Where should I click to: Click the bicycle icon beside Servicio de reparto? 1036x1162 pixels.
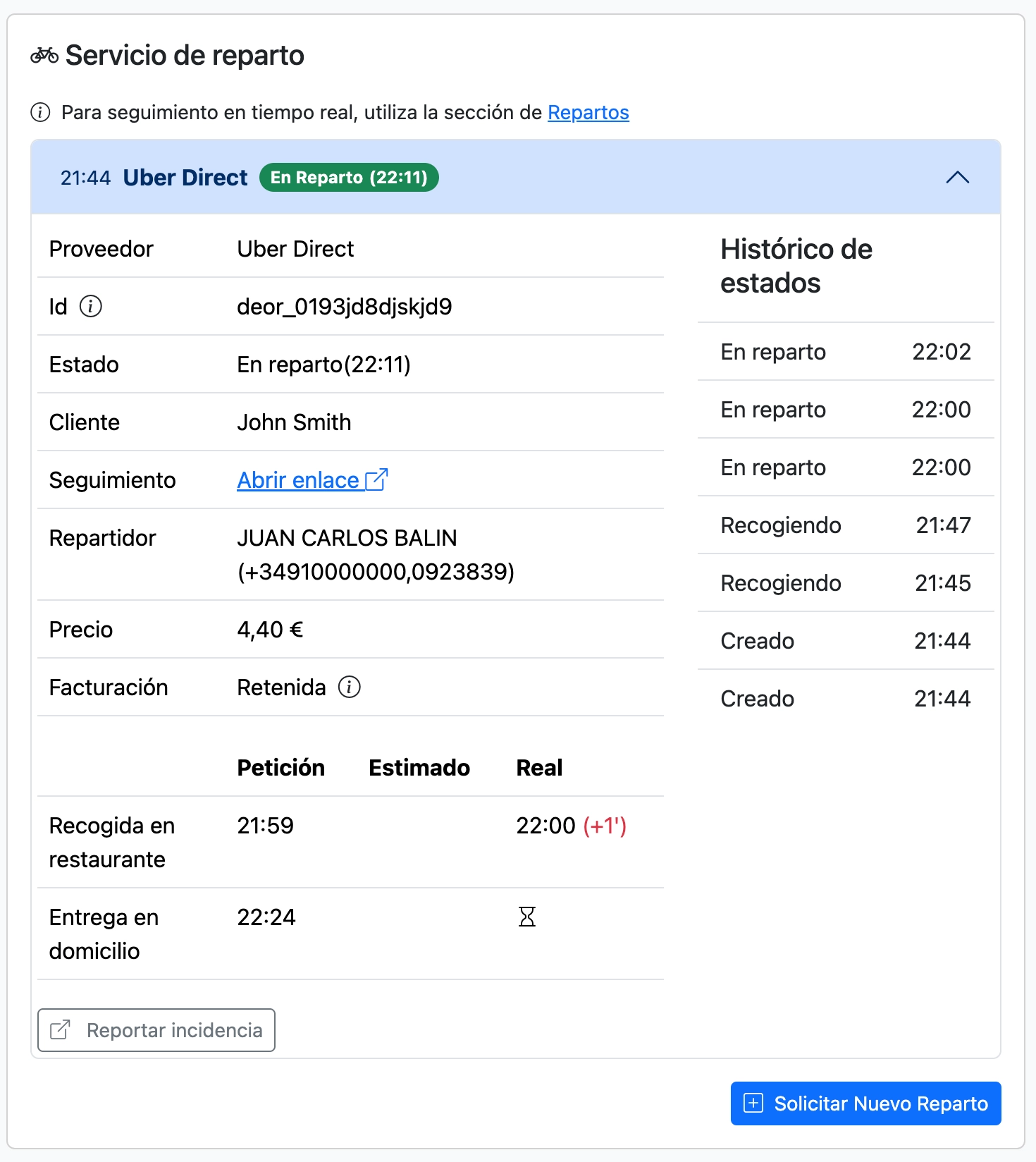point(44,55)
